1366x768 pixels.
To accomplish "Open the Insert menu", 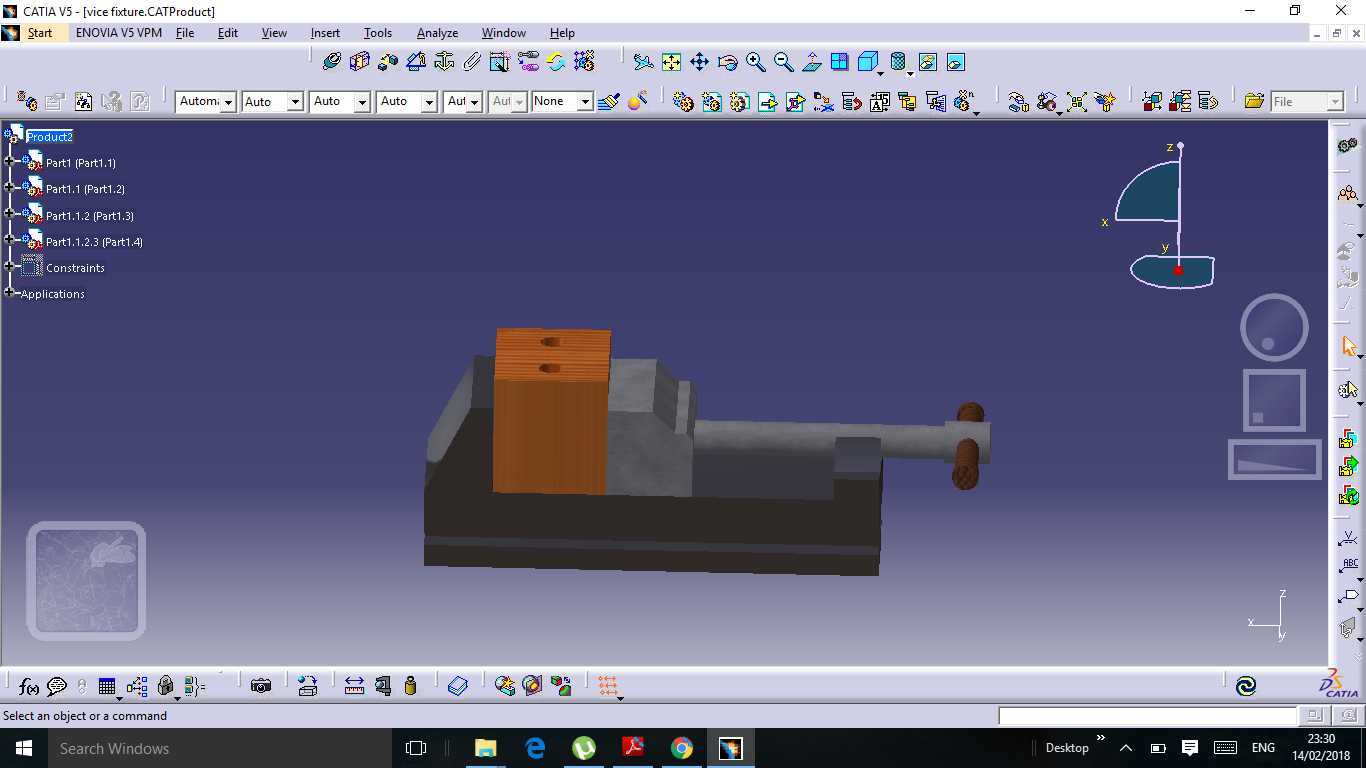I will 325,33.
